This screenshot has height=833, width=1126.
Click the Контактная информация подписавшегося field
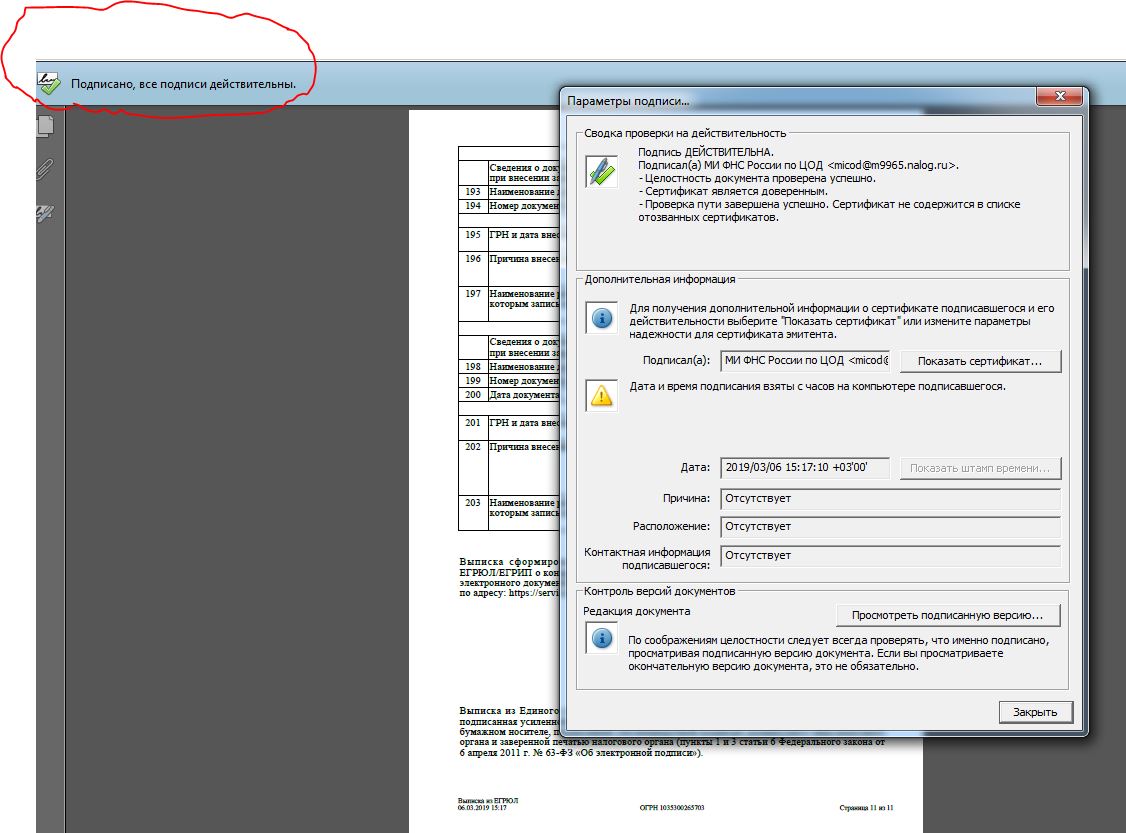[889, 555]
